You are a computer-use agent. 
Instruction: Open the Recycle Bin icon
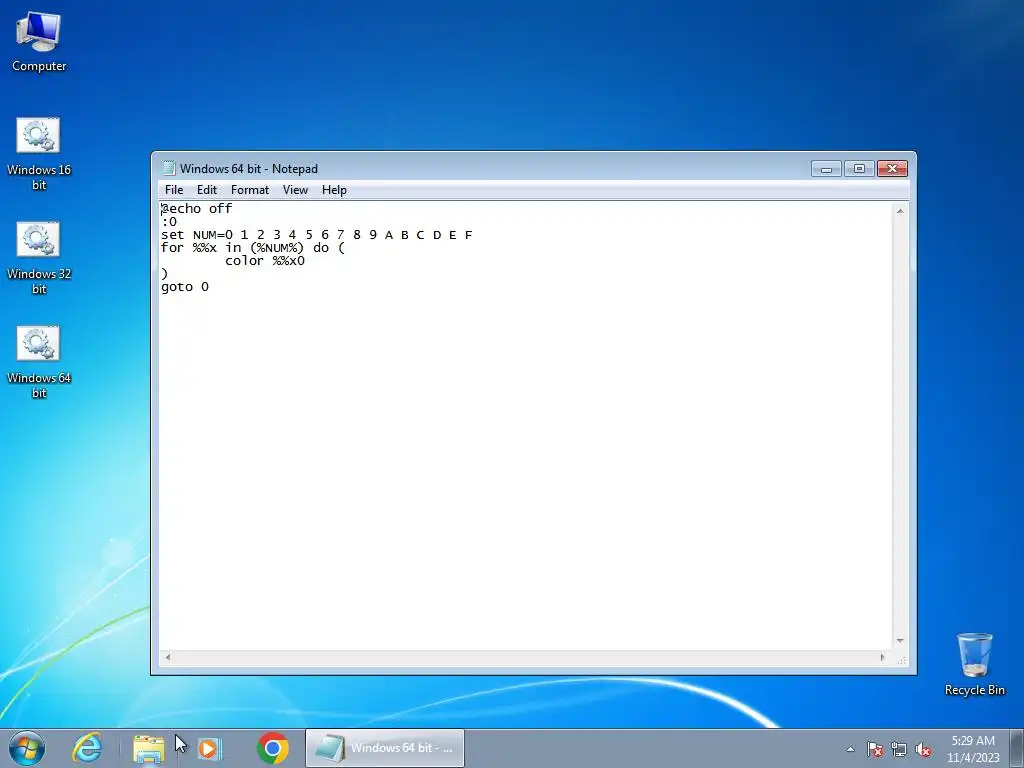pyautogui.click(x=974, y=664)
